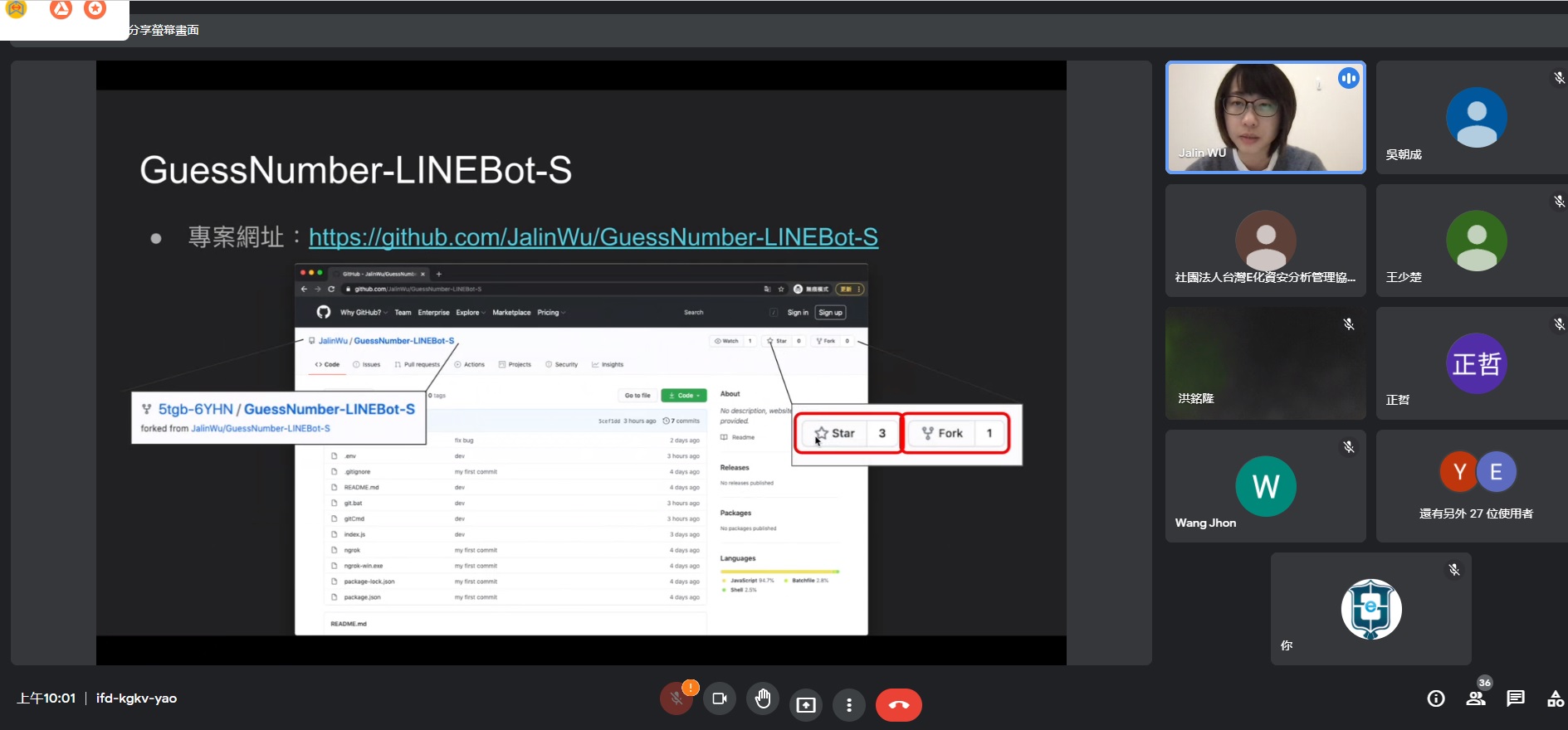
Task: Open the GitHub GuessNumber-LINEBot-S link on slide
Action: point(593,237)
